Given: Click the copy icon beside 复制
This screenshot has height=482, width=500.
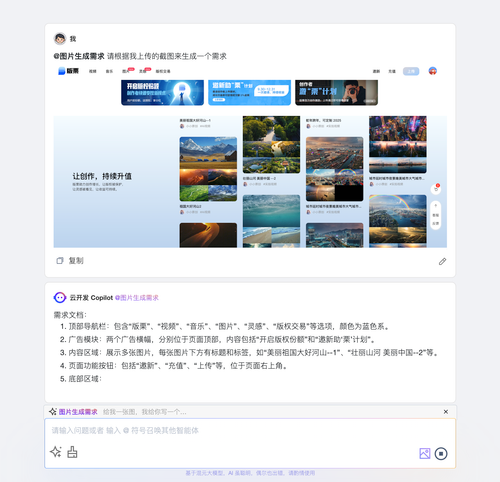Looking at the screenshot, I should (x=60, y=261).
